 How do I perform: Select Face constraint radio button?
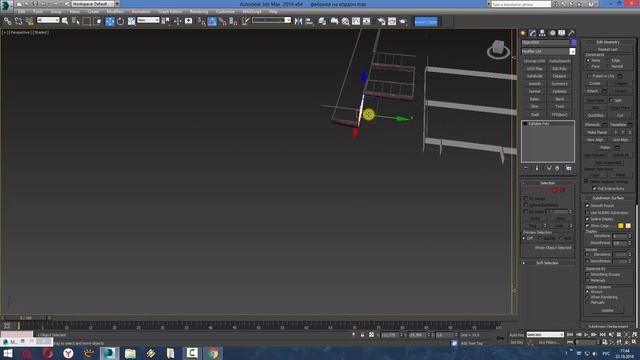[588, 67]
